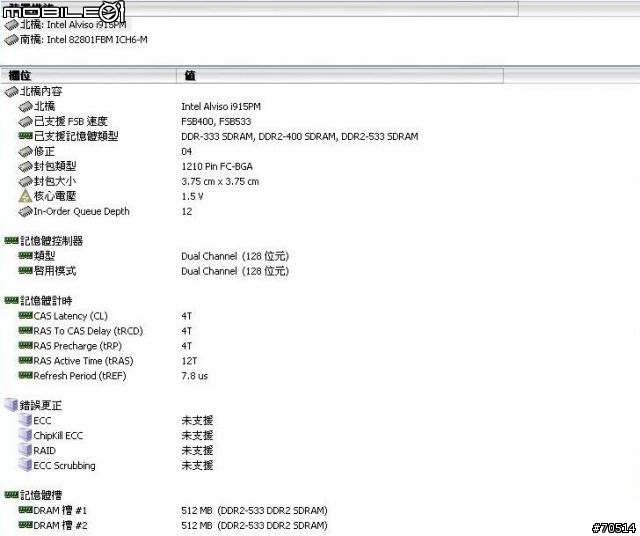This screenshot has height=536, width=640.
Task: Click the memory icon beside CAS Latency (CL)
Action: [25, 316]
